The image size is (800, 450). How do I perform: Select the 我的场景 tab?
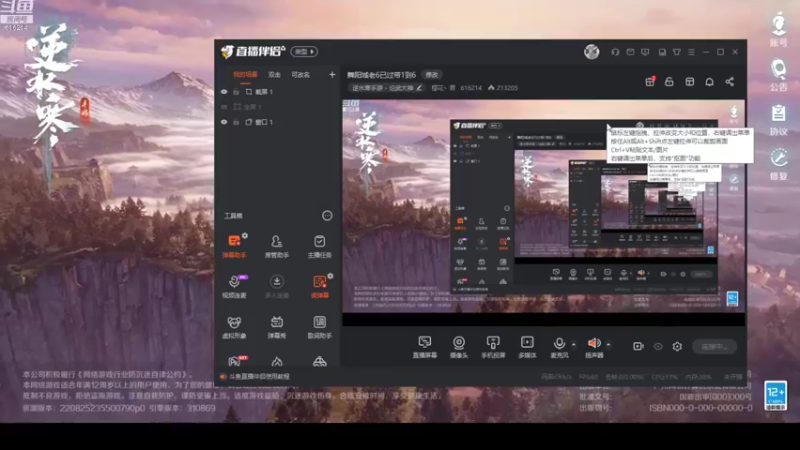tap(245, 74)
